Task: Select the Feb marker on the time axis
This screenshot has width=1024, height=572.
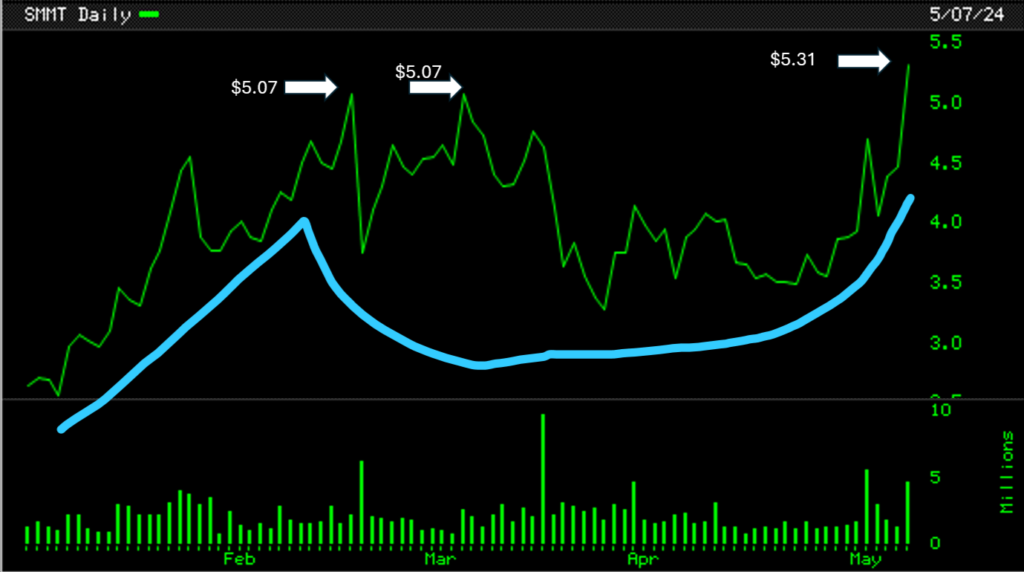Action: coord(234,559)
